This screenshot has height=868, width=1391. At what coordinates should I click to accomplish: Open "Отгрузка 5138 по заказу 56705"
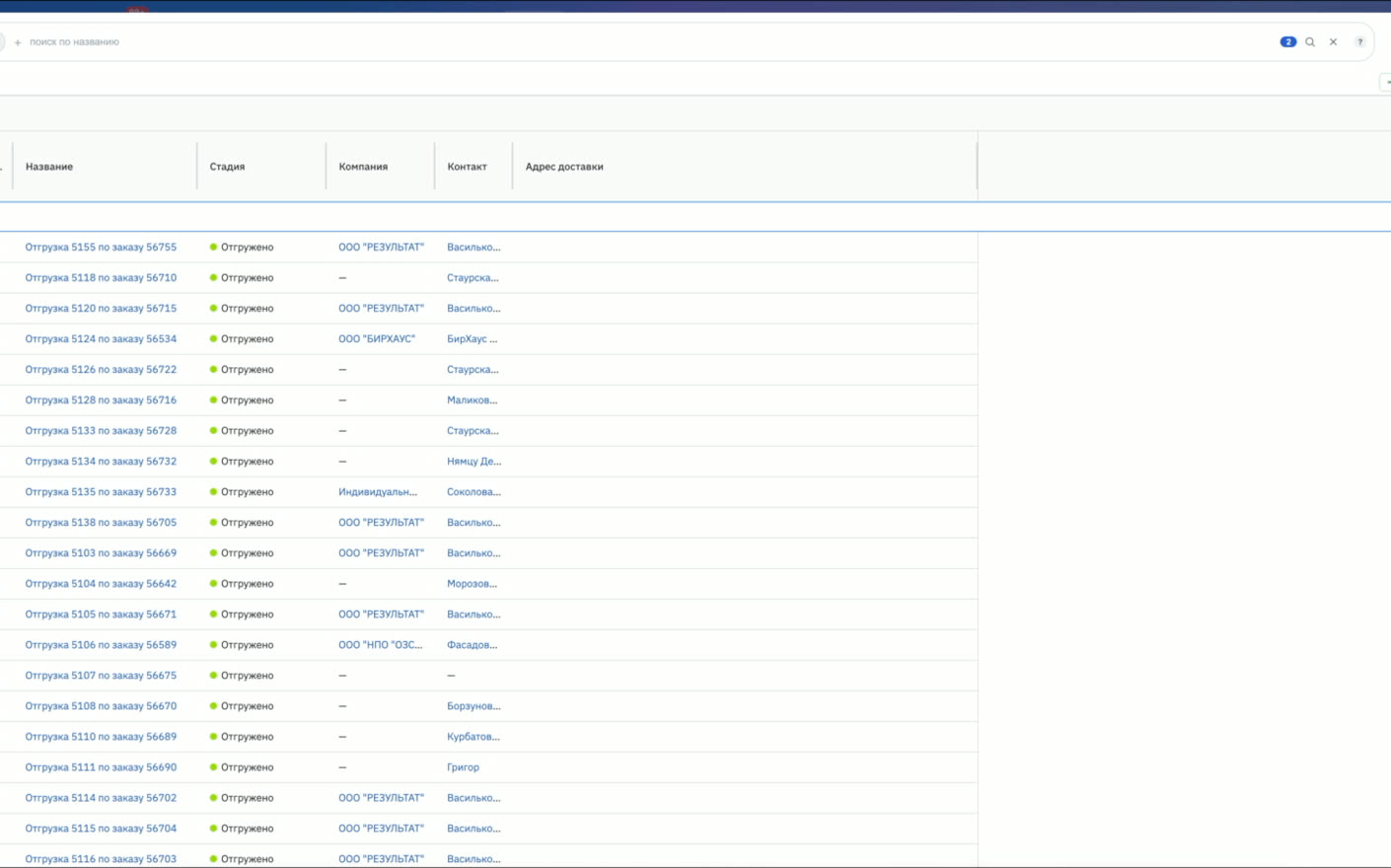coord(101,523)
